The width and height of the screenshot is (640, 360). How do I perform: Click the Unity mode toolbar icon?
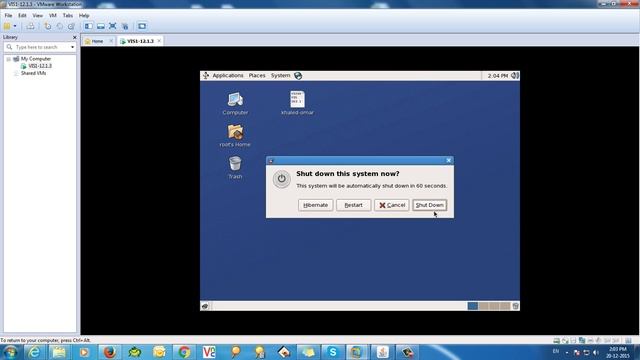point(125,26)
